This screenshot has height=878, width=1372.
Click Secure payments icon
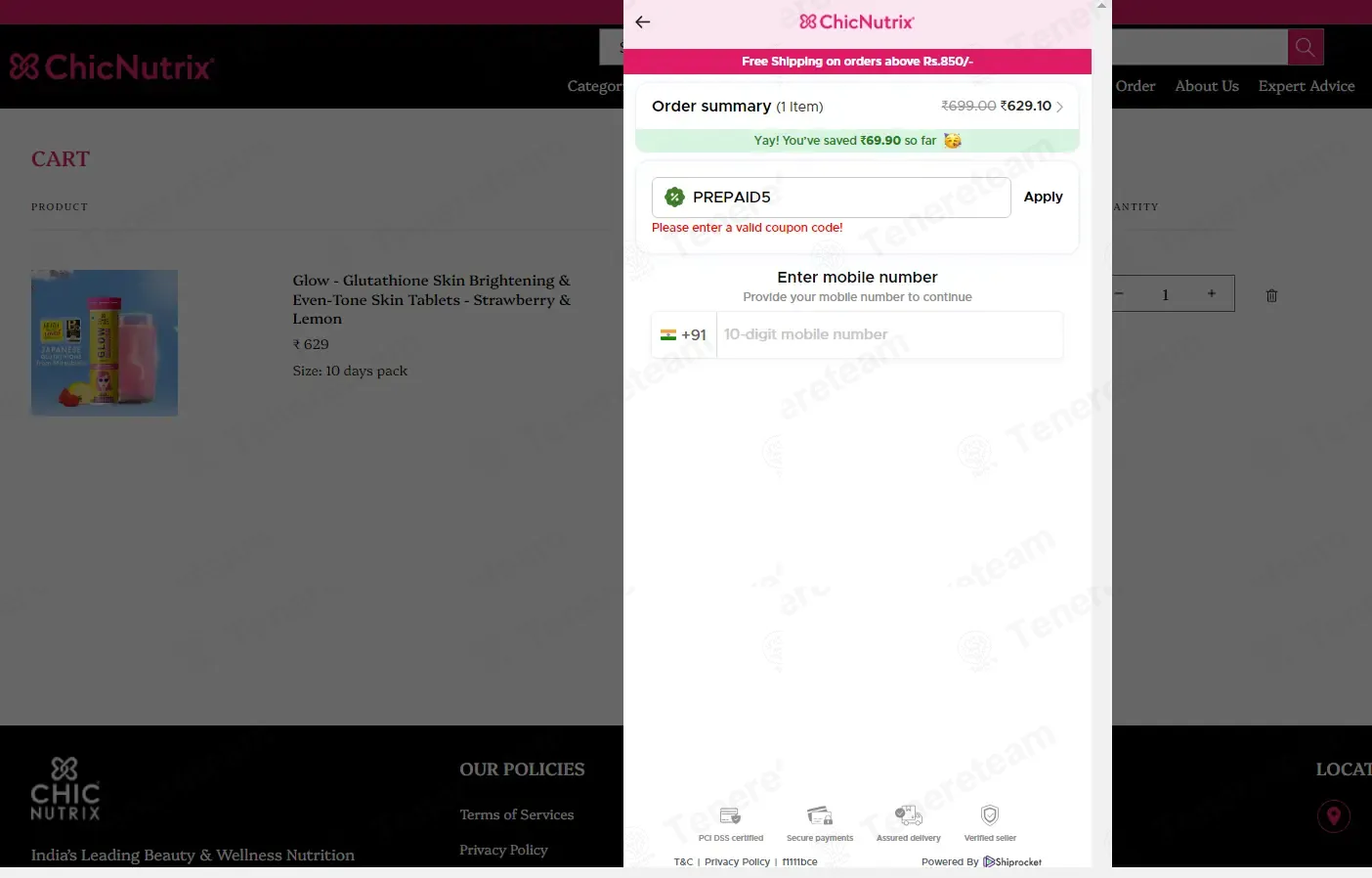[820, 815]
